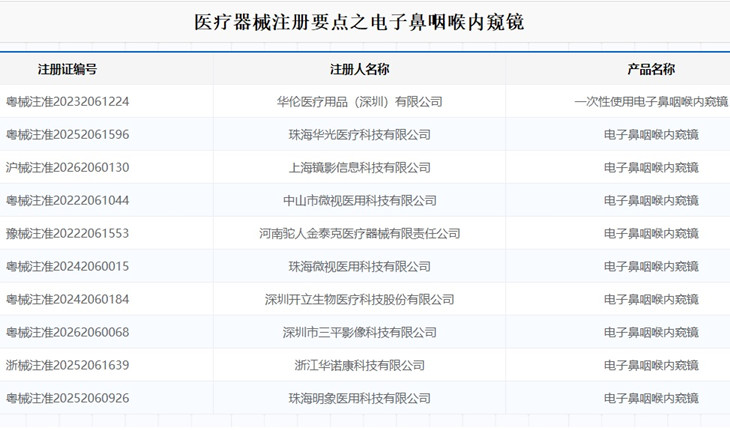This screenshot has width=730, height=430.
Task: Click product name in 中山市微视医用科技 row
Action: click(651, 201)
